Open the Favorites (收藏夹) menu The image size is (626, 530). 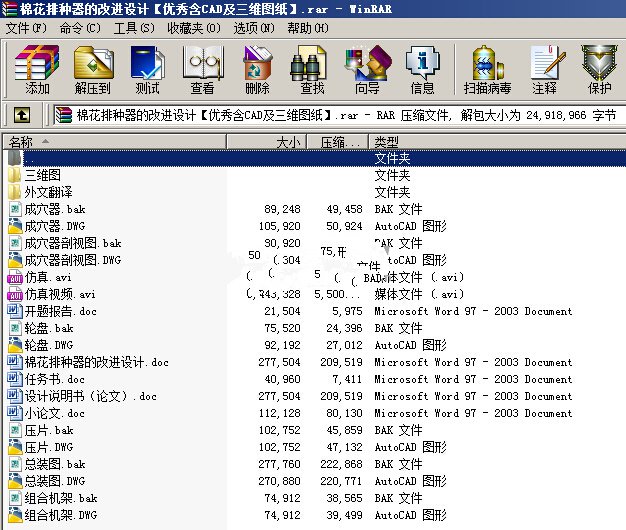coord(194,28)
